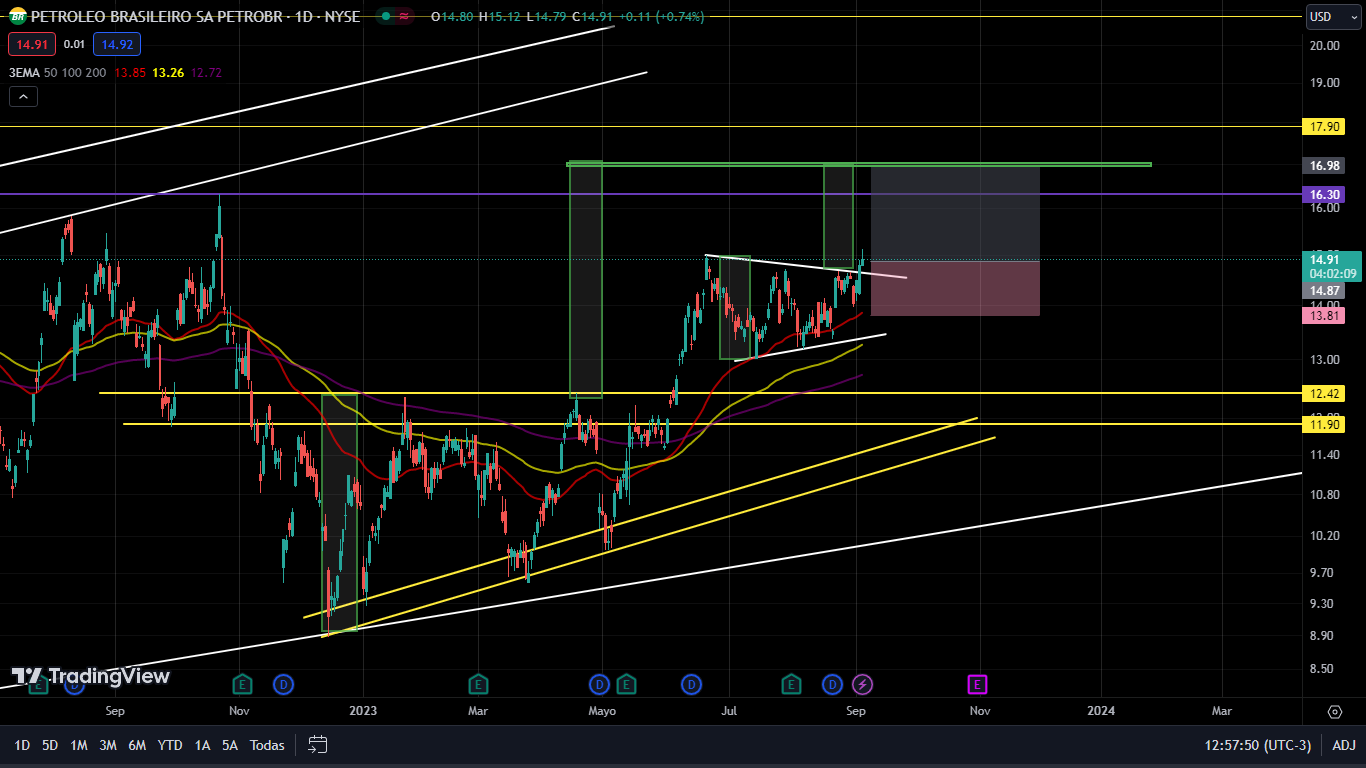Viewport: 1366px width, 768px height.
Task: Click the purple upcoming earnings E marker
Action: (978, 684)
